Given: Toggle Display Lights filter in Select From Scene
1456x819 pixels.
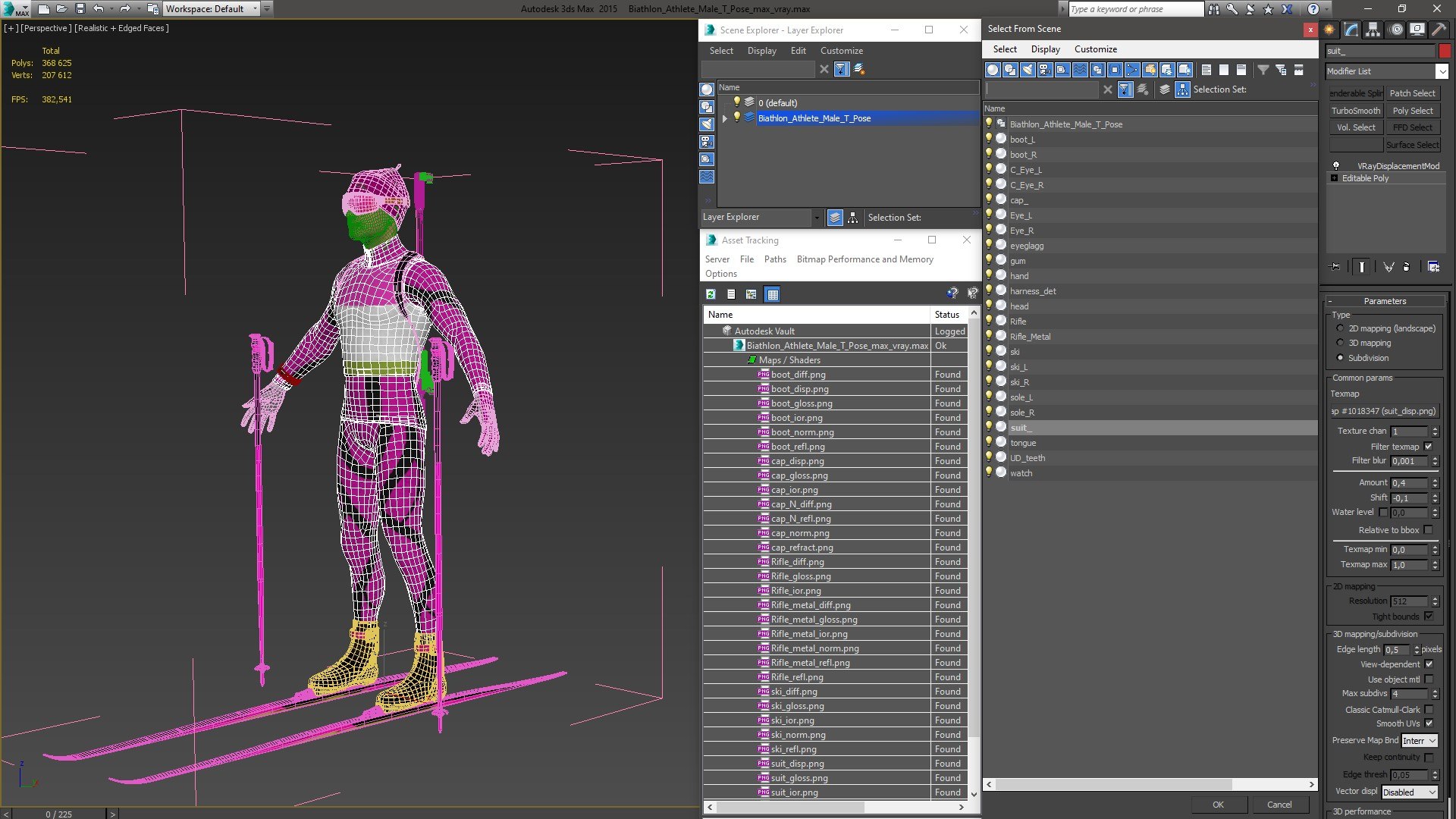Looking at the screenshot, I should [x=1028, y=70].
